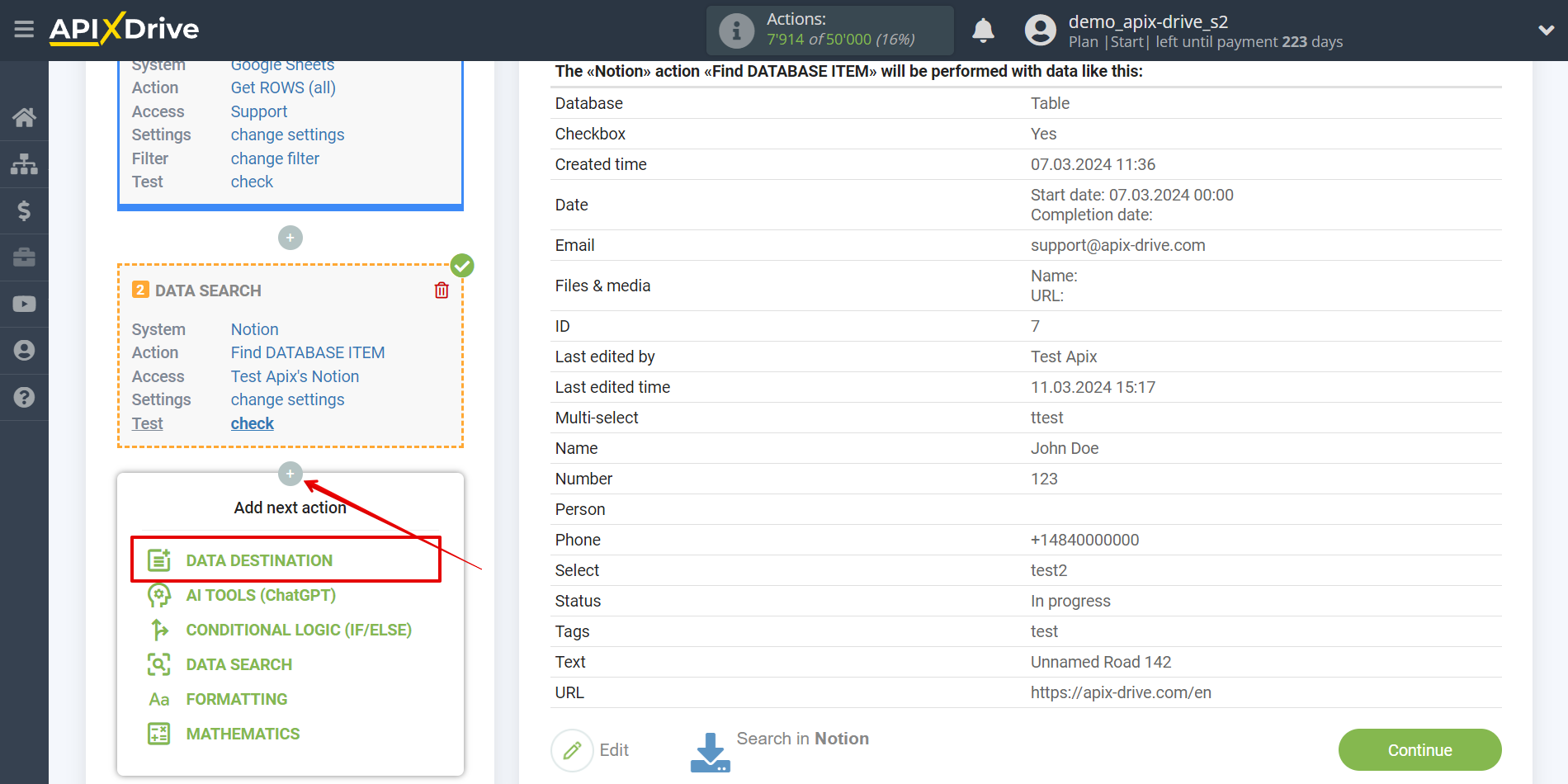This screenshot has width=1568, height=784.
Task: Click the Data Destination icon
Action: coord(159,560)
